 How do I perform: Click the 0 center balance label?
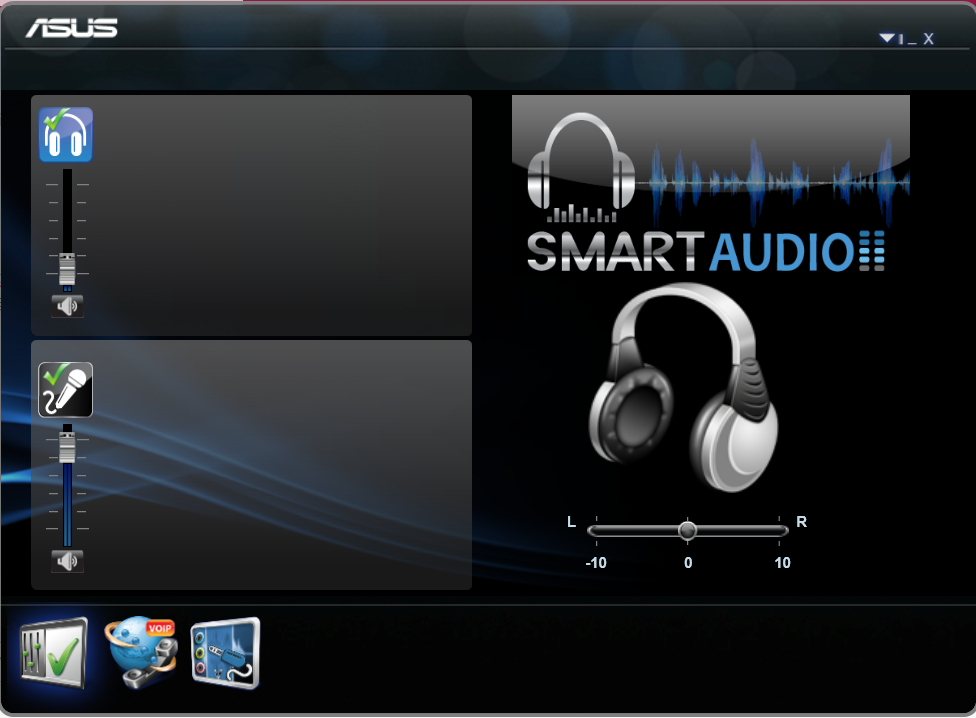click(x=688, y=562)
